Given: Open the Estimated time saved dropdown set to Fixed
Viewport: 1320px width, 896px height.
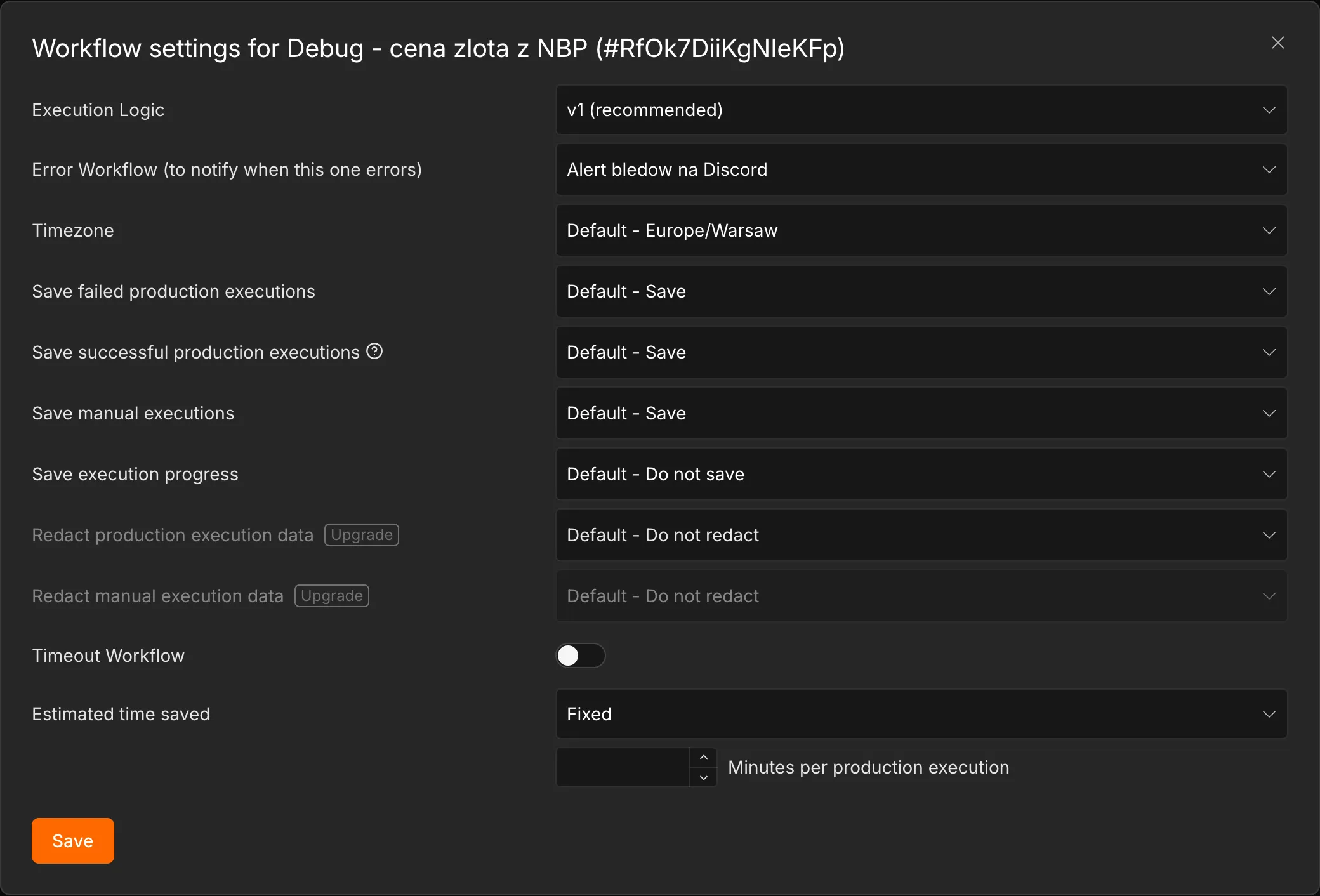Looking at the screenshot, I should (921, 714).
